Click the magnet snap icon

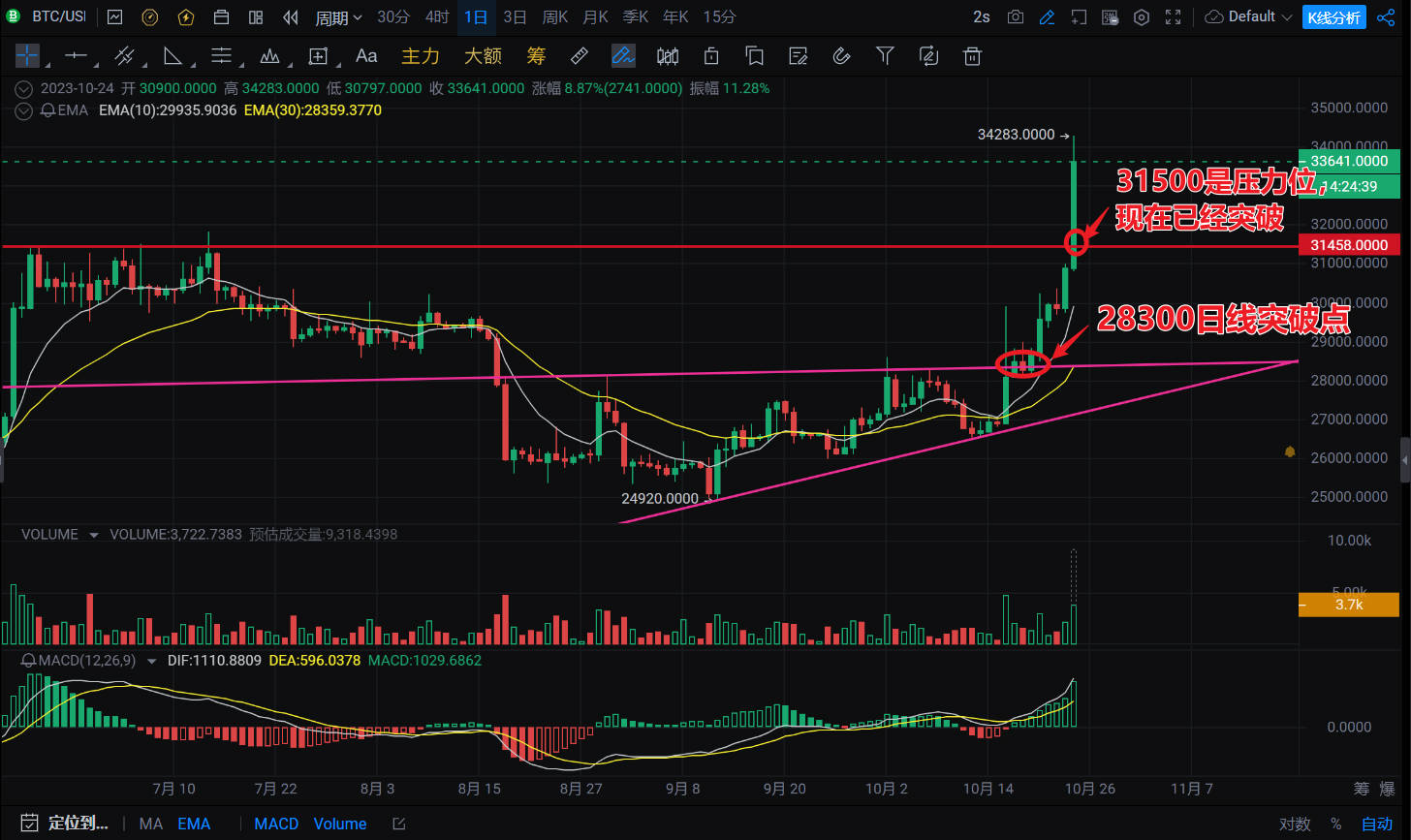[841, 55]
